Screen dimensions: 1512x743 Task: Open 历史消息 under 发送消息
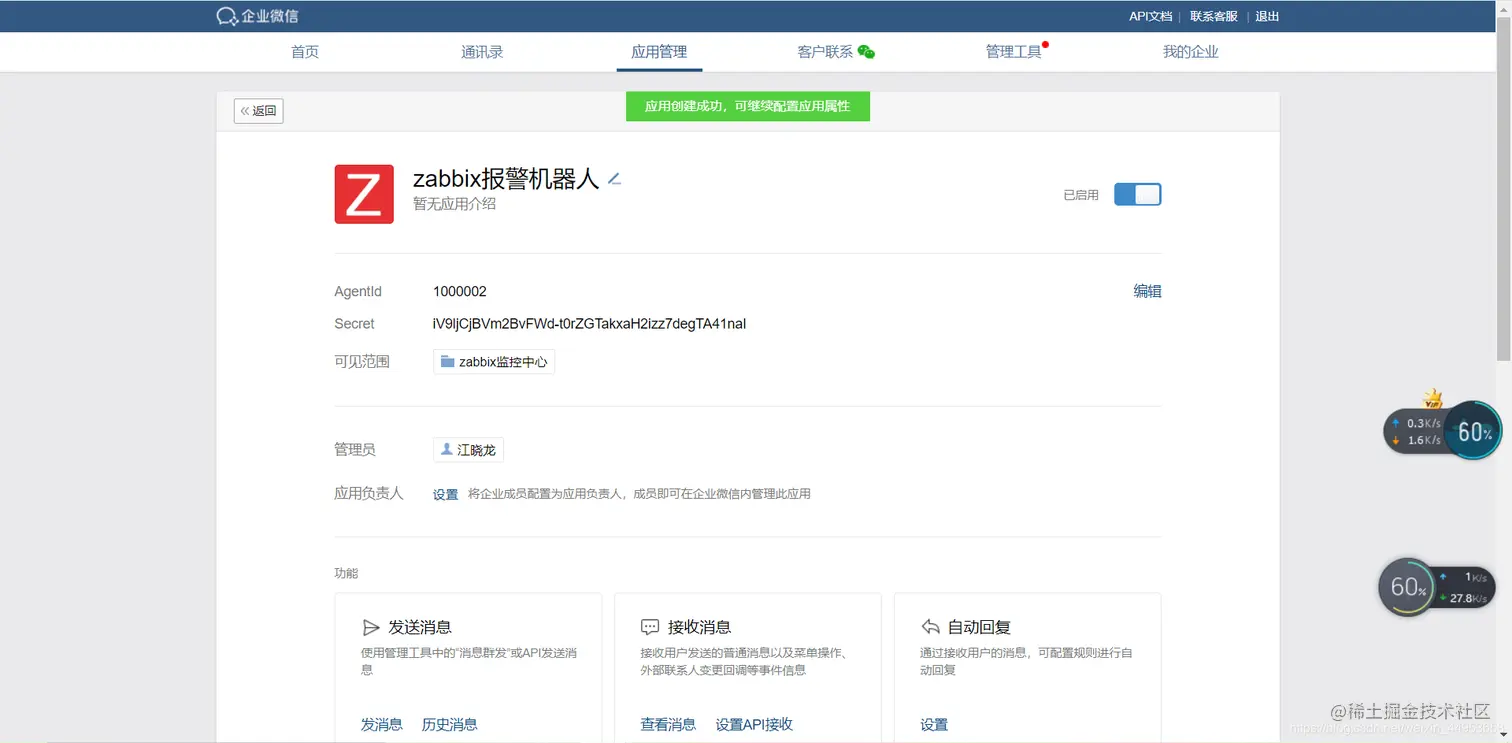[x=449, y=723]
